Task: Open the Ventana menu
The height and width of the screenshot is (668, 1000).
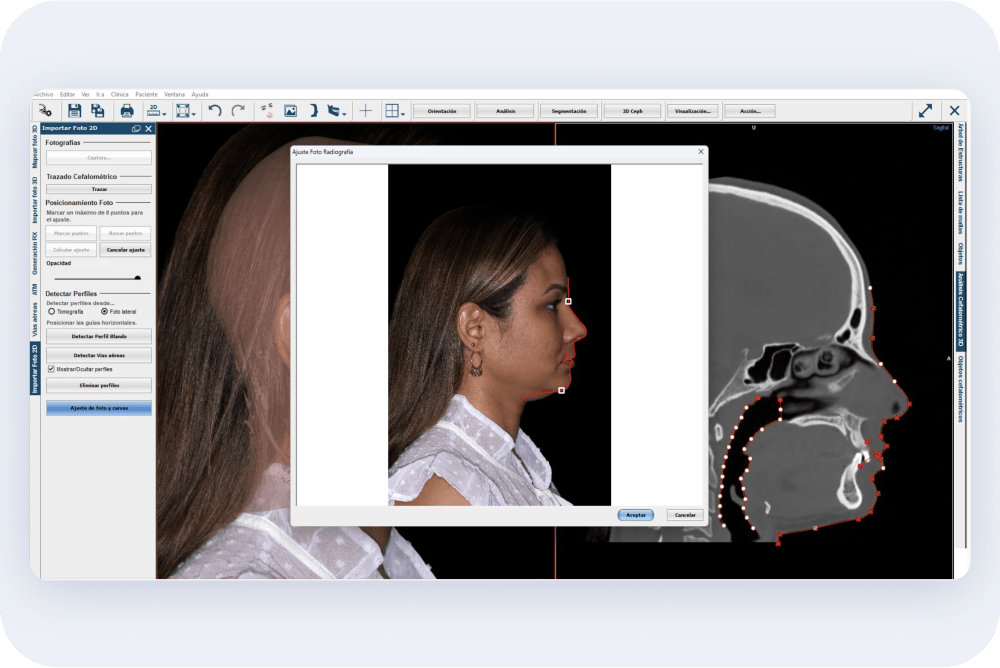Action: (x=174, y=94)
